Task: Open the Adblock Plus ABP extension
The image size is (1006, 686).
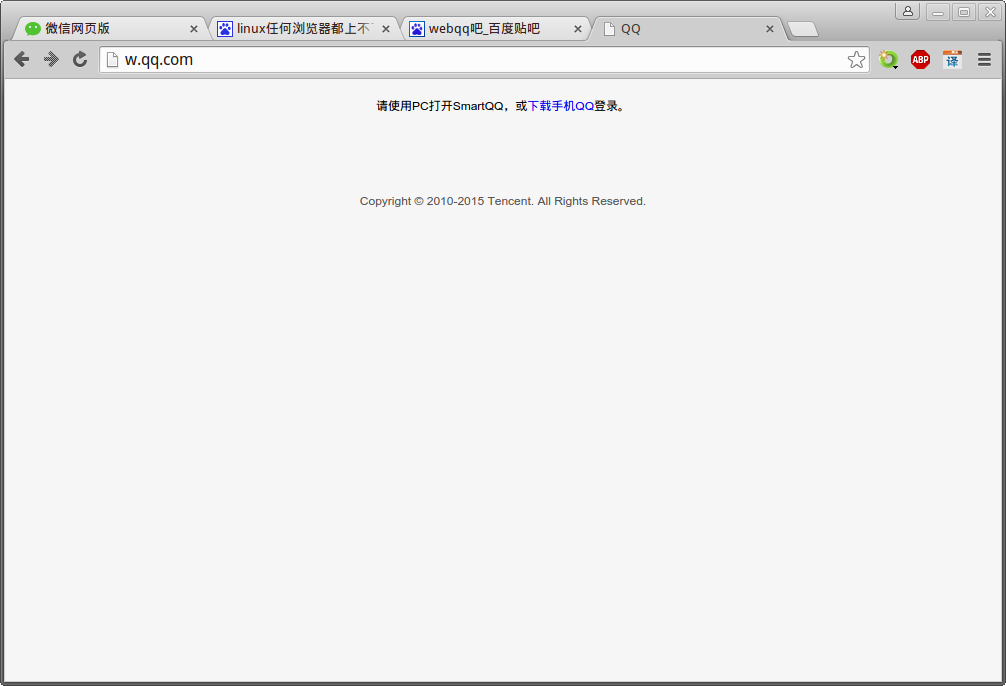Action: click(x=921, y=60)
